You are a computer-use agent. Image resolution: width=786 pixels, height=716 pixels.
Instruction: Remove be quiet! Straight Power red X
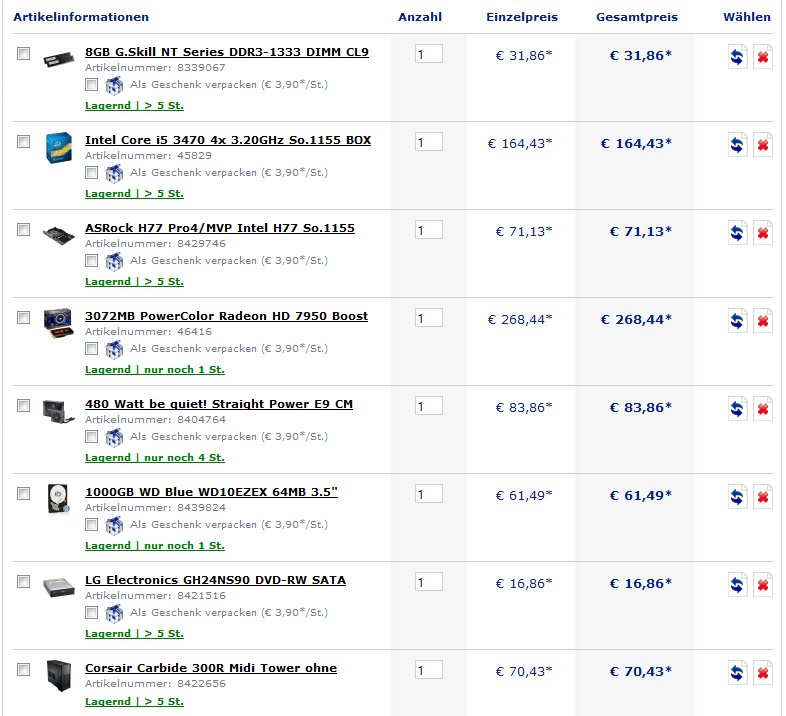pyautogui.click(x=762, y=409)
